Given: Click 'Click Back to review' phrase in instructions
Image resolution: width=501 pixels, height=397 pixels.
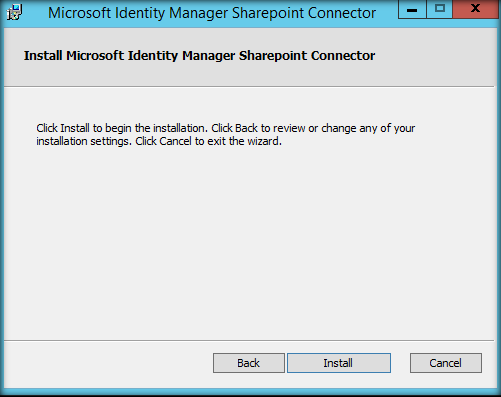Looking at the screenshot, I should pos(258,128).
